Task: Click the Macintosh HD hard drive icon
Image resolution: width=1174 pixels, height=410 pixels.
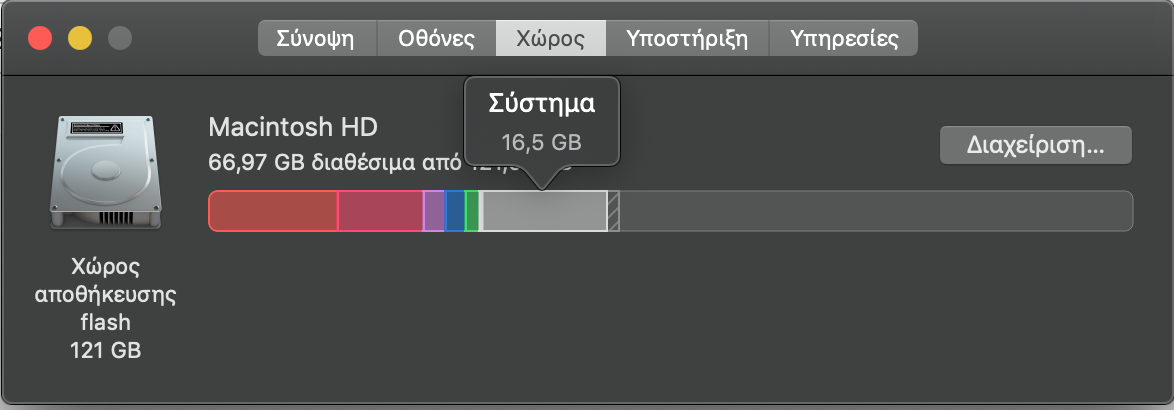Action: (x=105, y=172)
